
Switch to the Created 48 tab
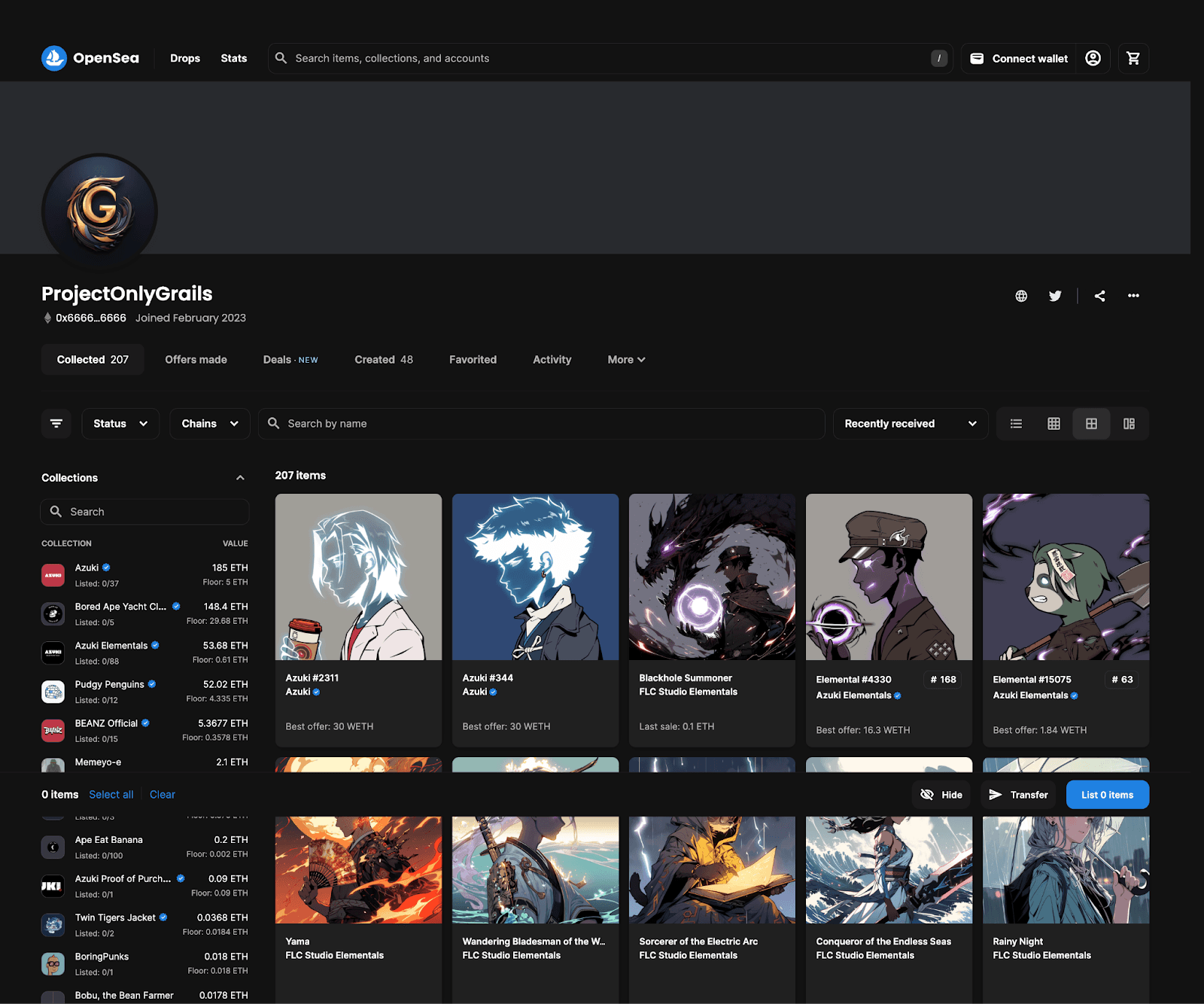coord(384,360)
